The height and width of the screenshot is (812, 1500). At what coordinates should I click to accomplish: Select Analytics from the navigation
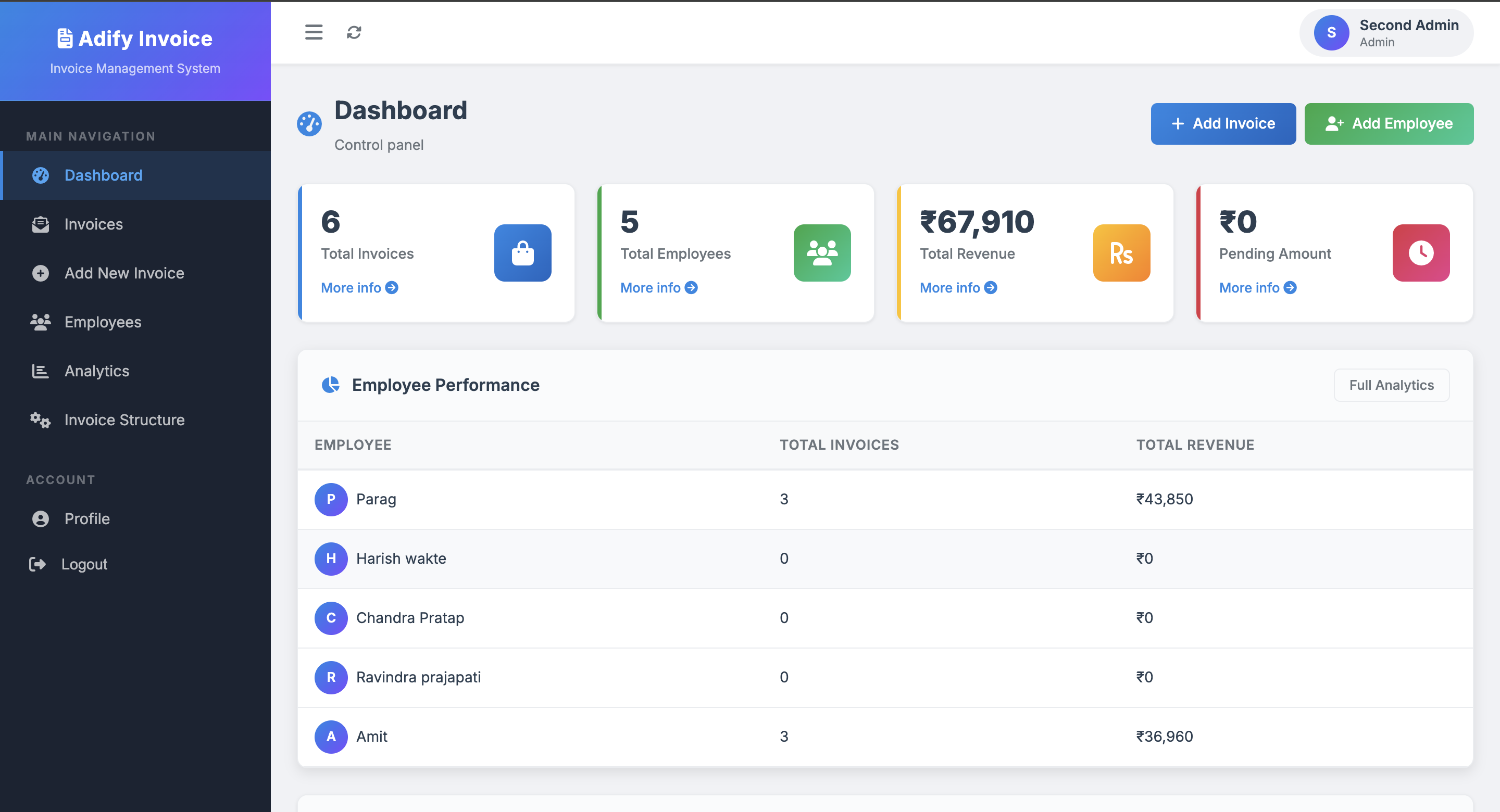[x=97, y=371]
